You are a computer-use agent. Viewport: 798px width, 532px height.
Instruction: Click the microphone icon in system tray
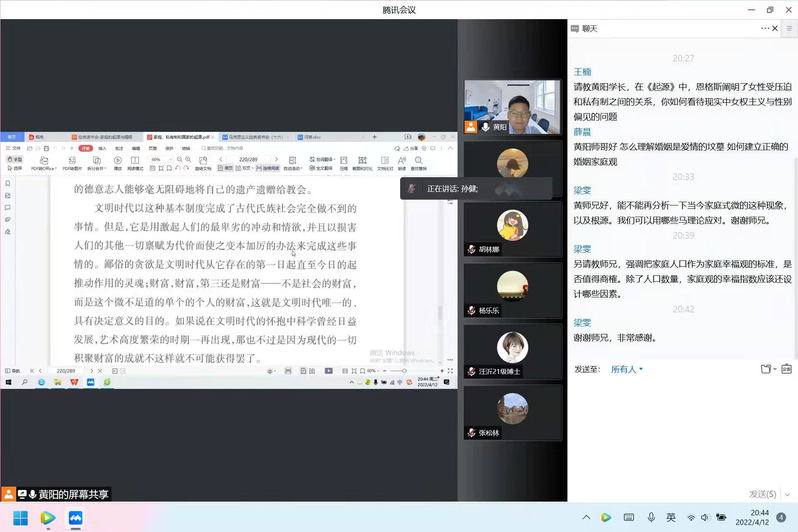(x=651, y=517)
